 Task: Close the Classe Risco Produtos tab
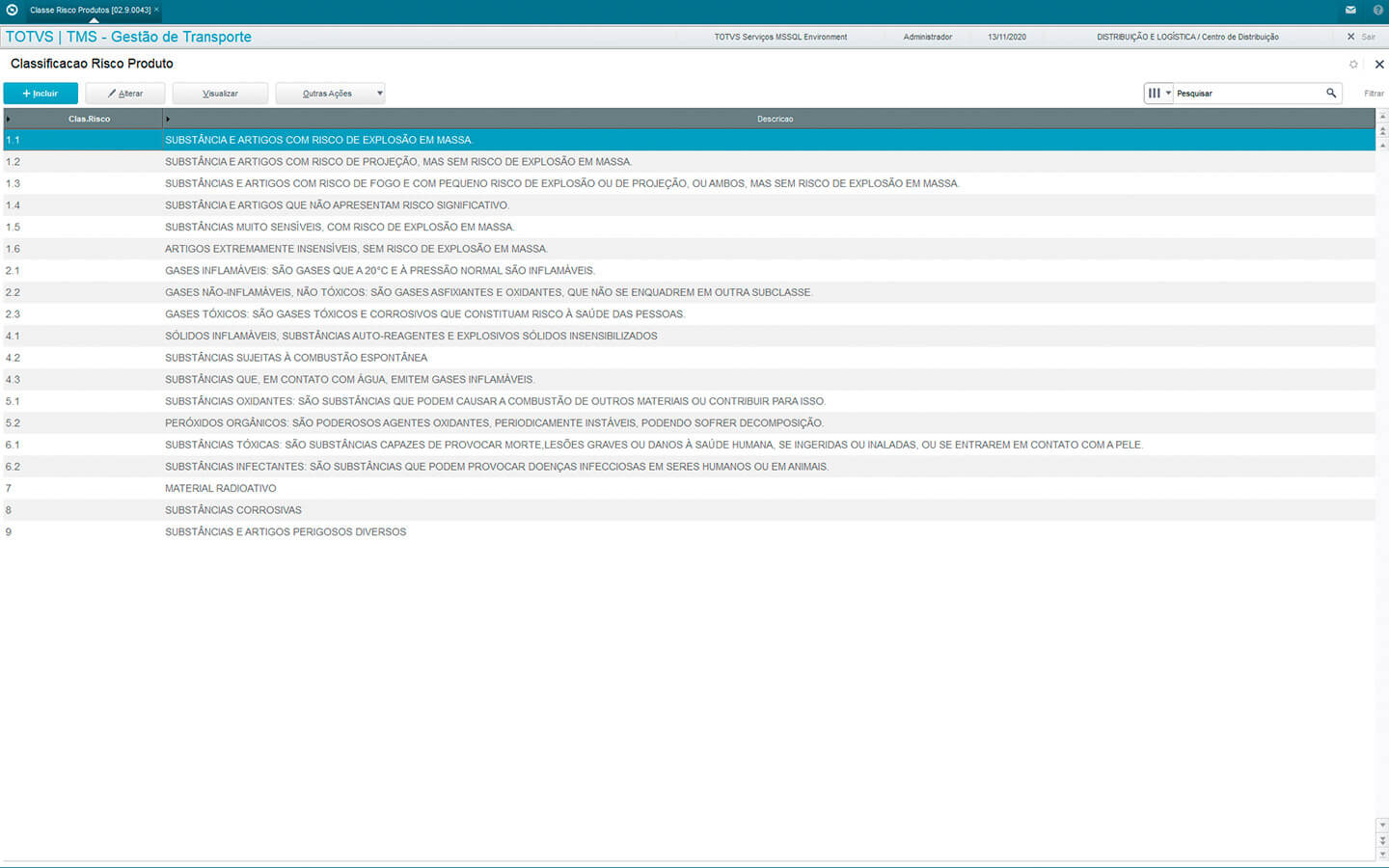coord(157,10)
